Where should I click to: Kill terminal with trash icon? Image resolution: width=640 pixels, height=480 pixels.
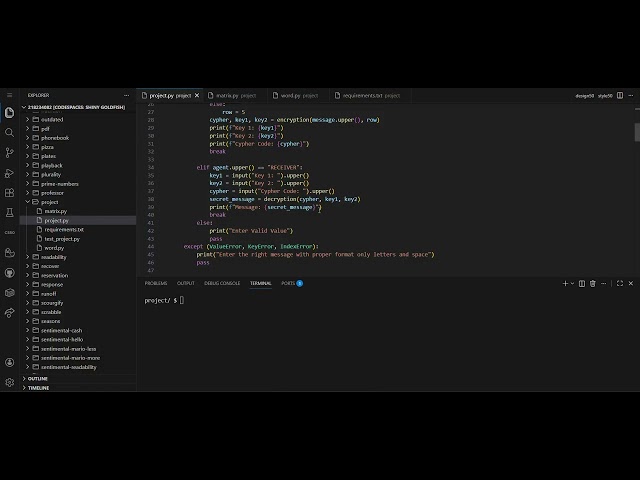point(593,283)
